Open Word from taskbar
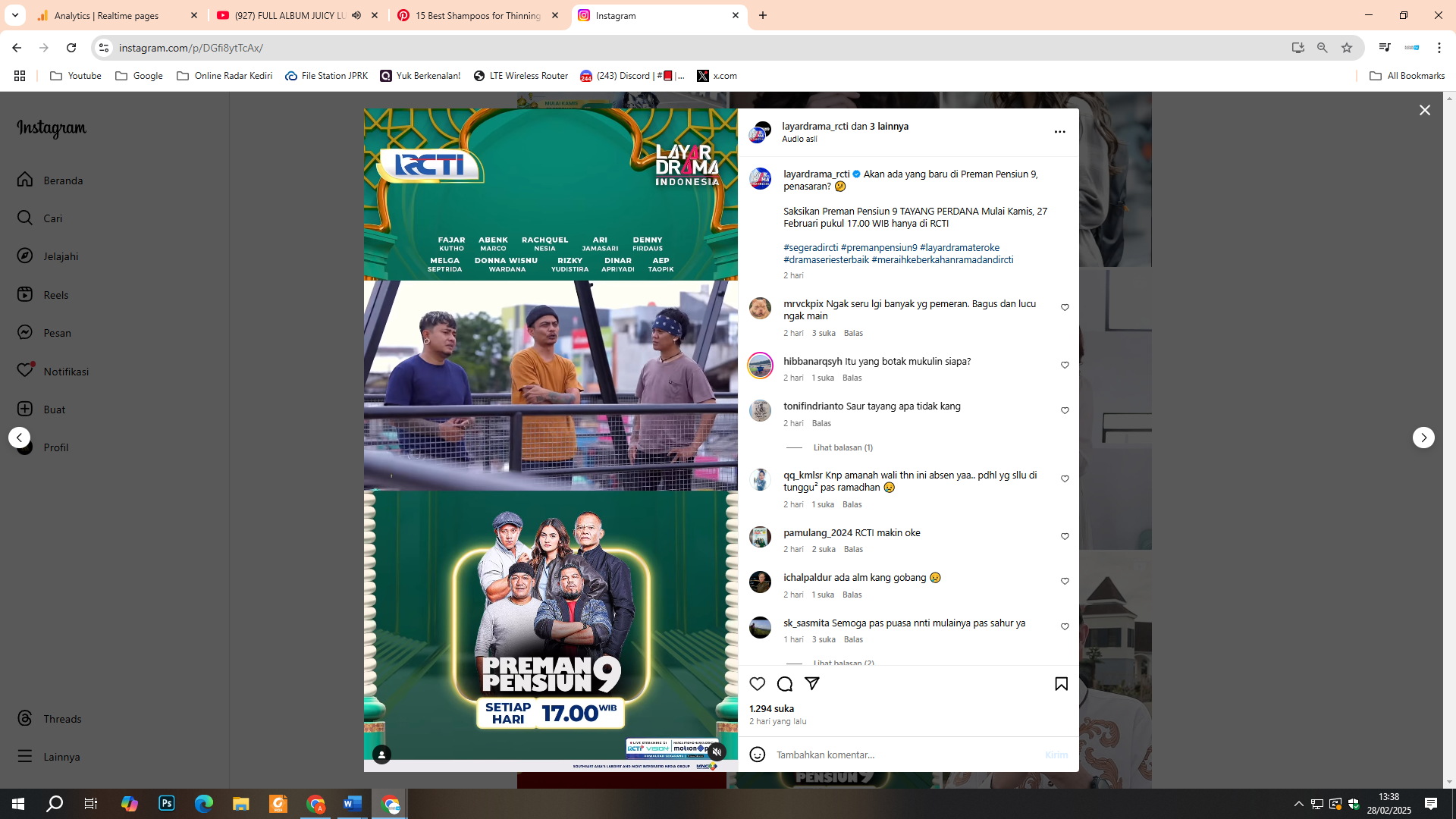The image size is (1456, 819). pyautogui.click(x=353, y=804)
